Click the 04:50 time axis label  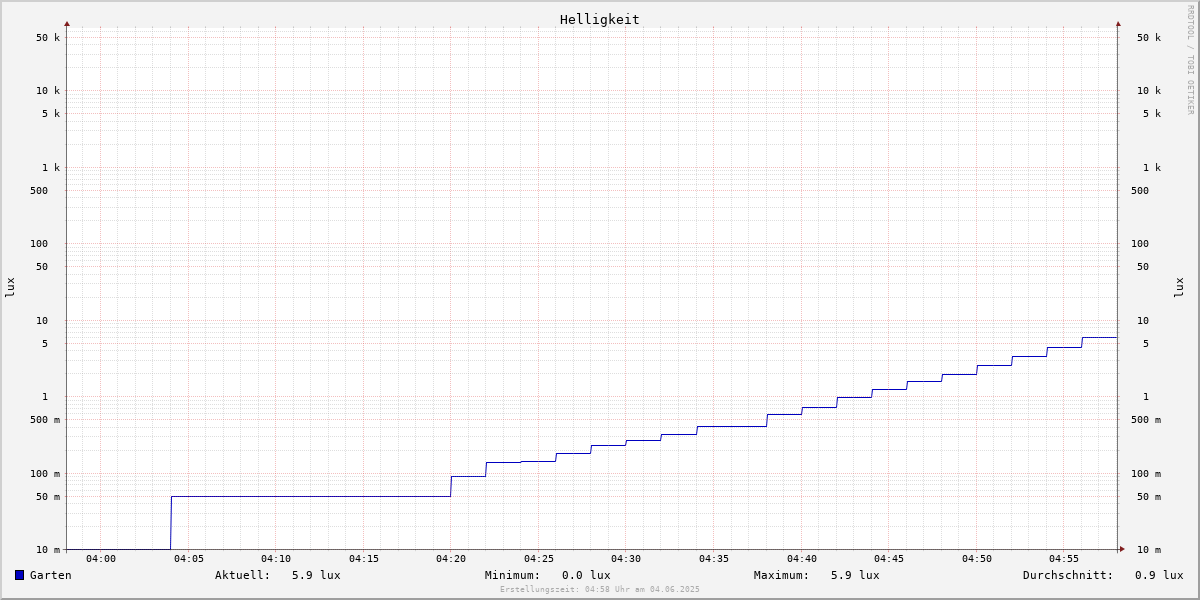tap(977, 559)
